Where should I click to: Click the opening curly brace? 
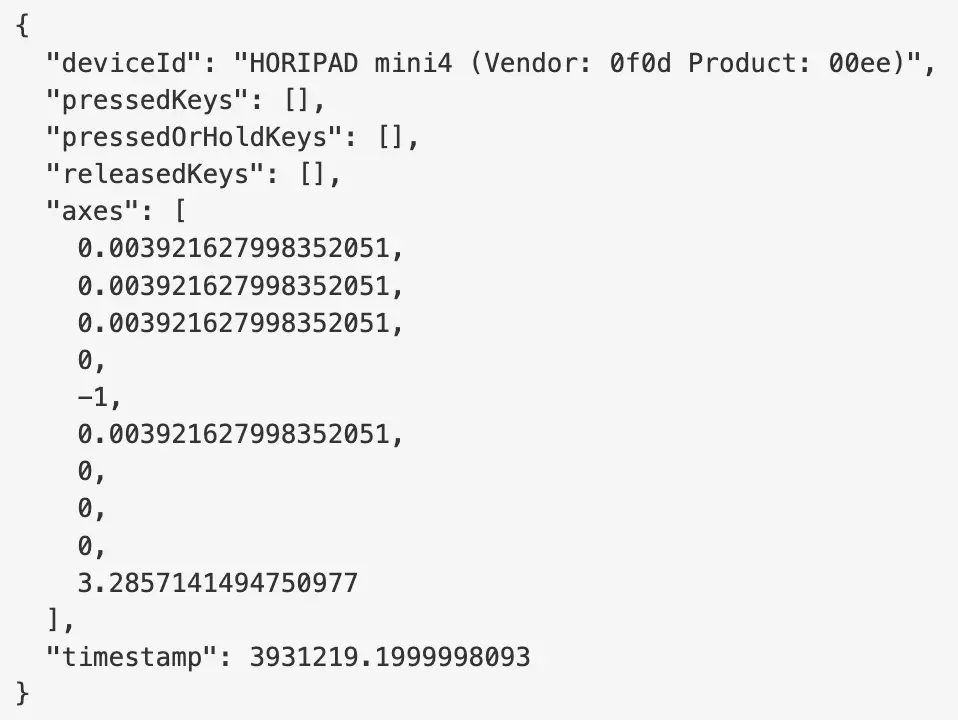(x=23, y=26)
